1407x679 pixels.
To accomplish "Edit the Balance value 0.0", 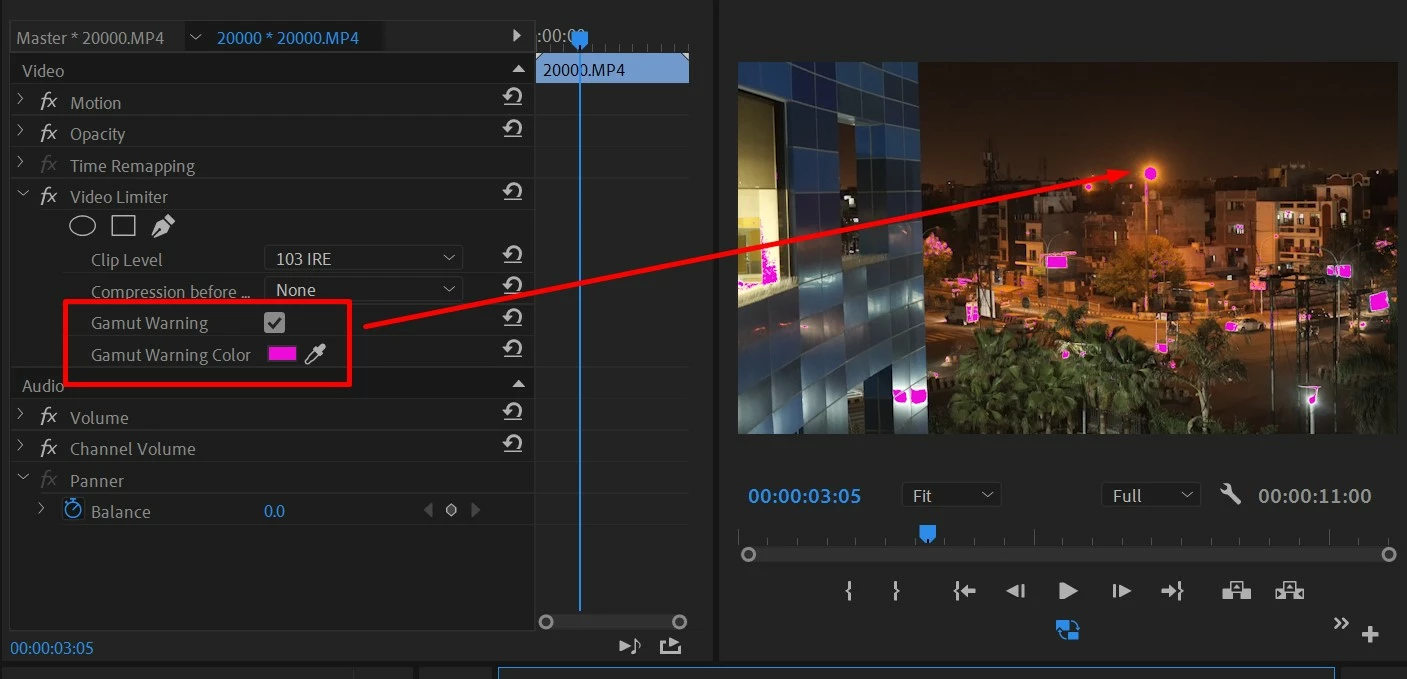I will pyautogui.click(x=274, y=511).
